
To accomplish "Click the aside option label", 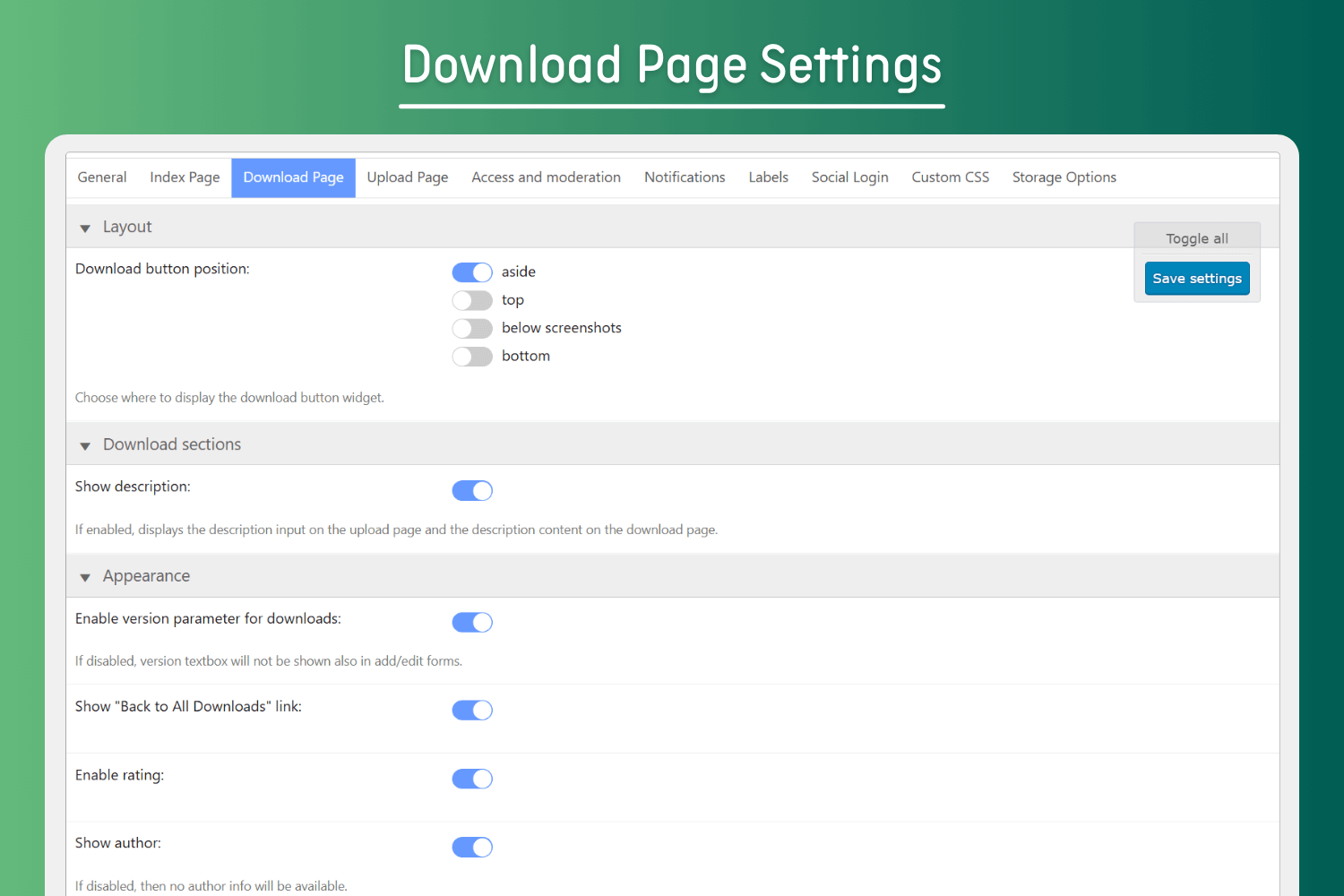I will tap(519, 271).
